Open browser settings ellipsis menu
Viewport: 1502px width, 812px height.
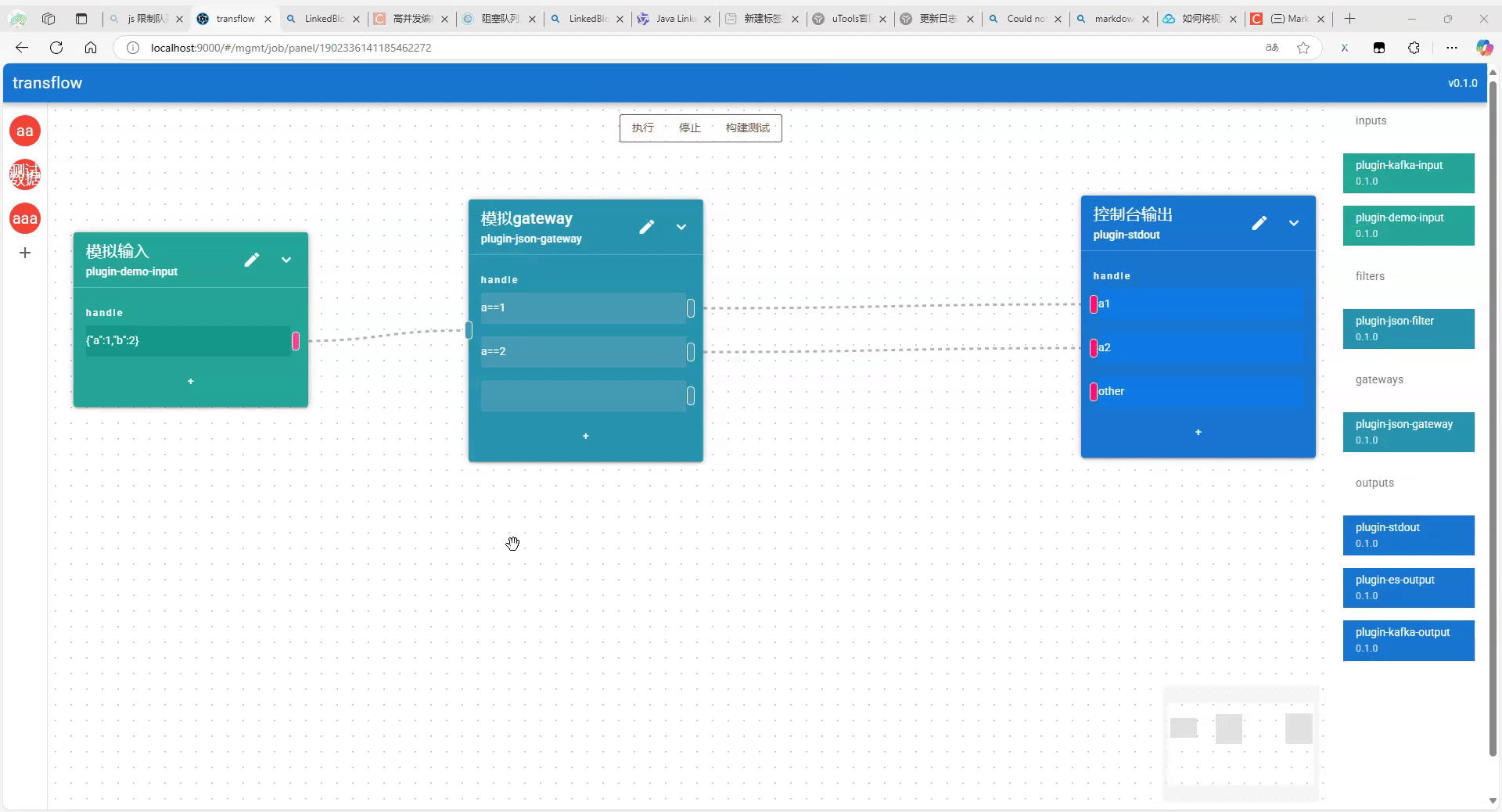pyautogui.click(x=1452, y=48)
